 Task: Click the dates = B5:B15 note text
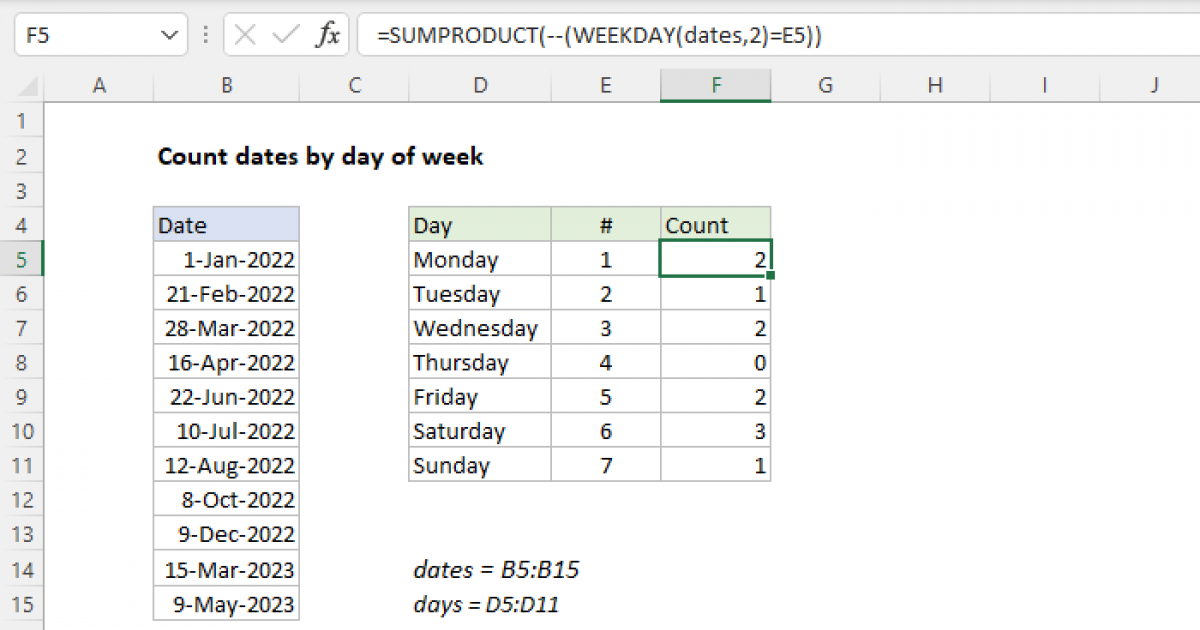coord(497,569)
